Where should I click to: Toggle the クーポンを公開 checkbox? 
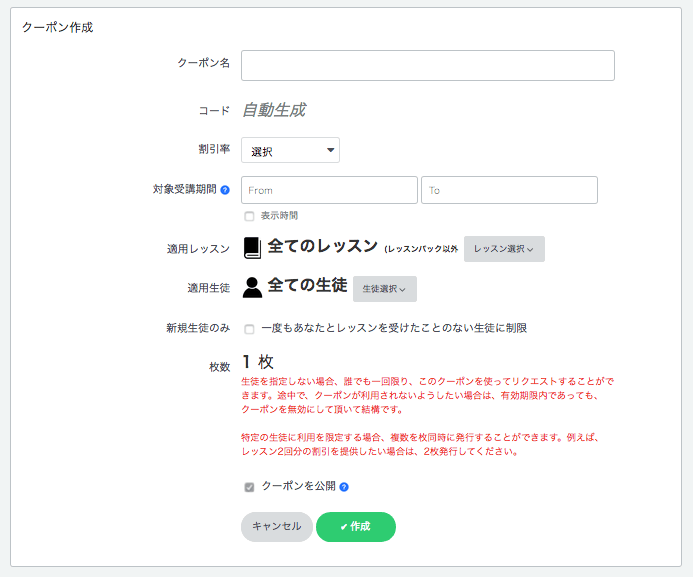point(249,487)
